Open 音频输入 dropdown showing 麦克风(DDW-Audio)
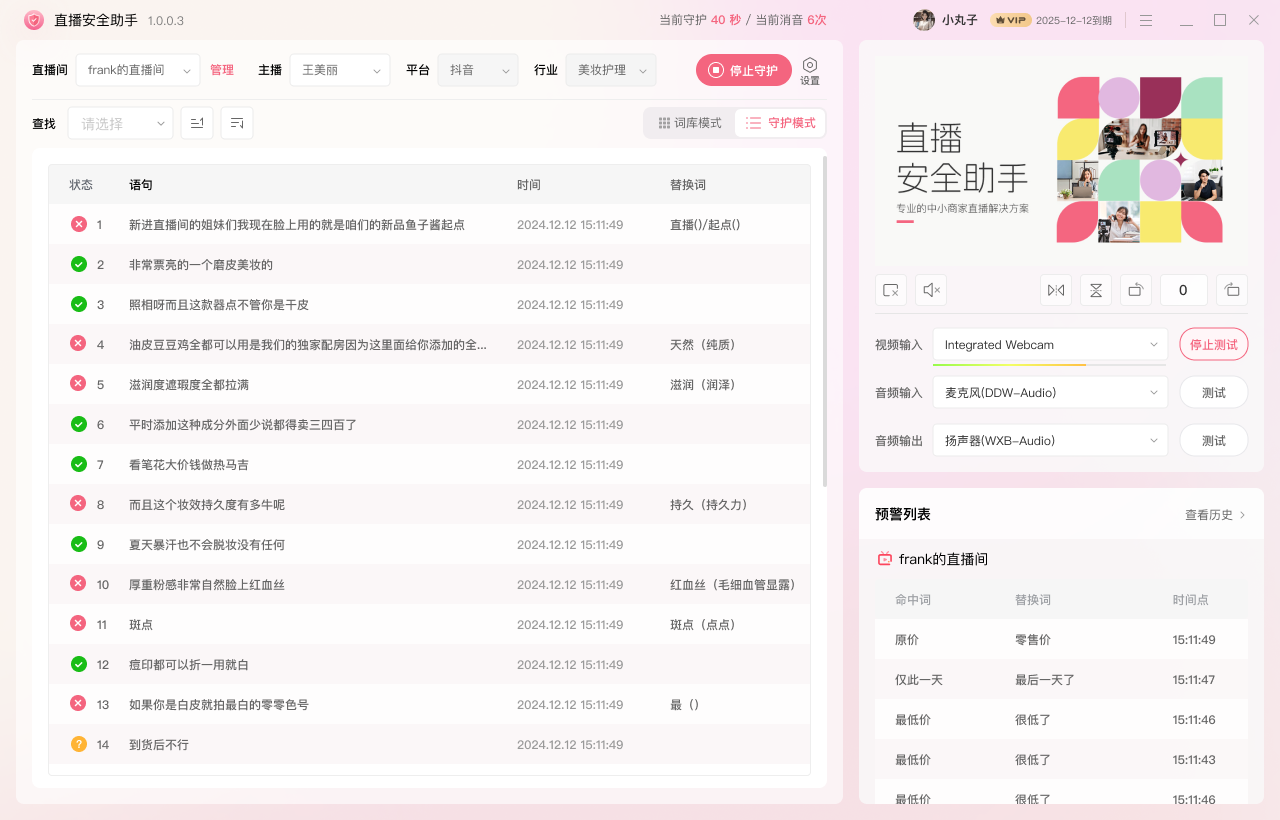The image size is (1280, 820). tap(1050, 392)
